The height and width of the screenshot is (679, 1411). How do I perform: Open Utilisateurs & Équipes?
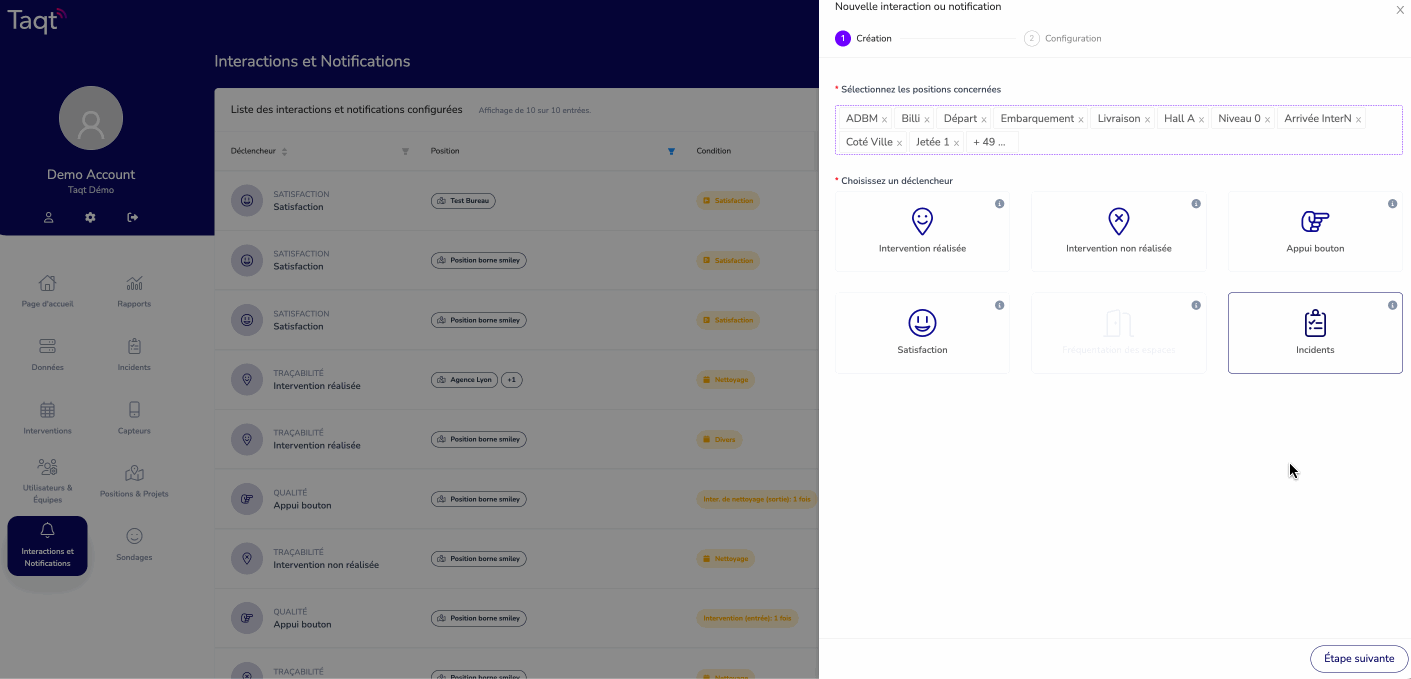tap(47, 481)
